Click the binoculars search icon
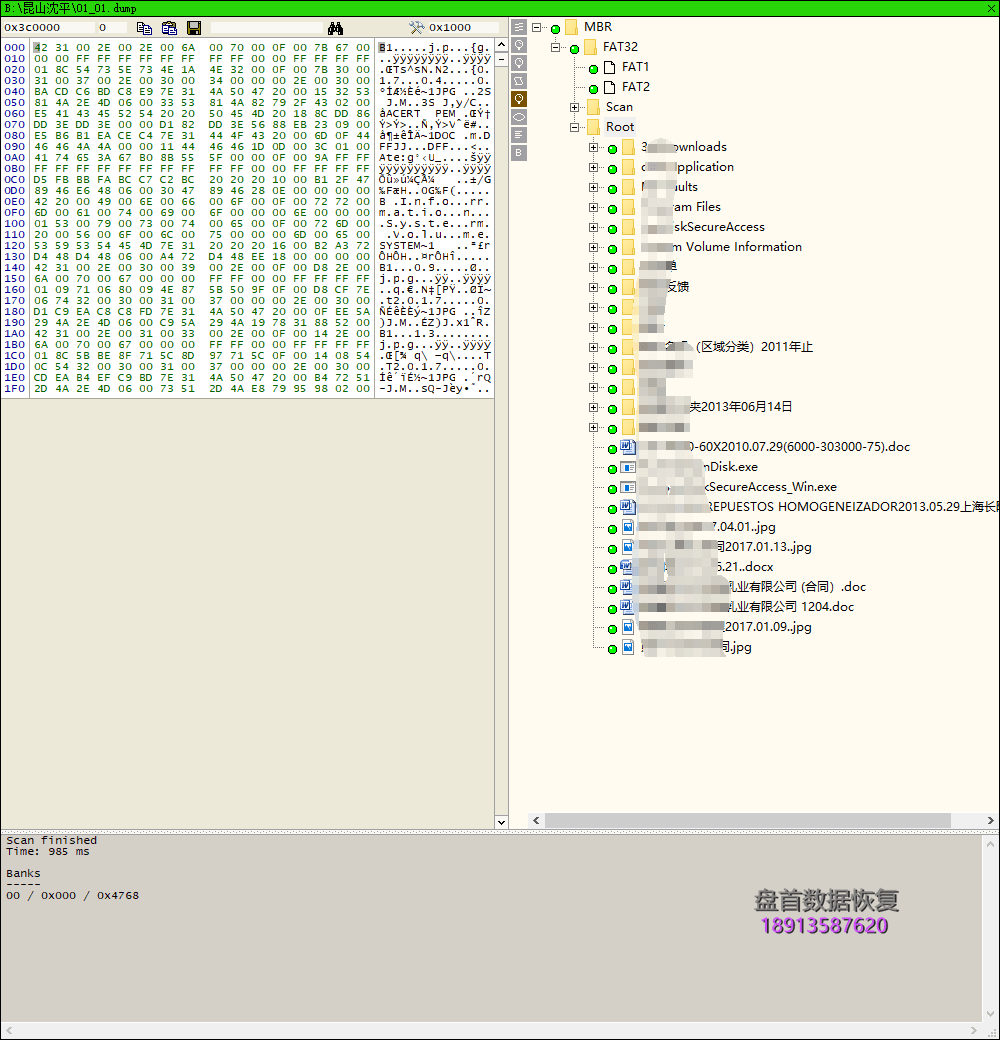The image size is (1000, 1040). (x=336, y=28)
